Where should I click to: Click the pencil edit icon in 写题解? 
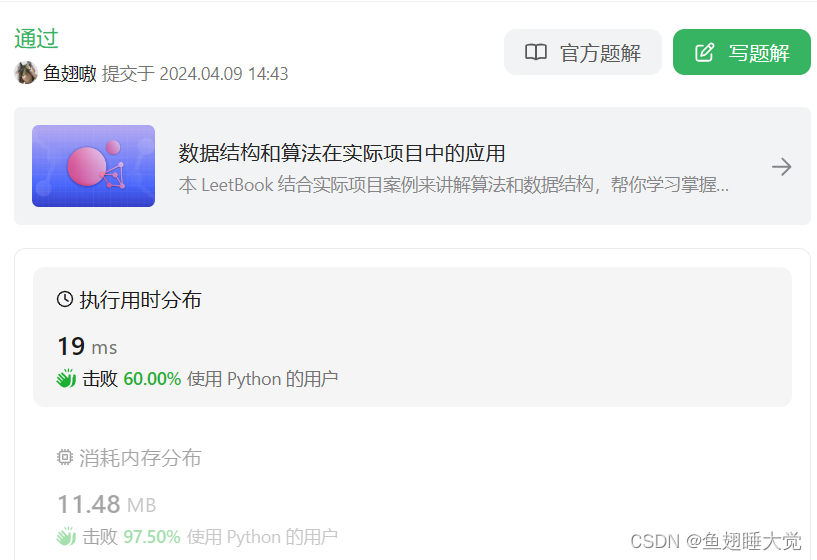pos(704,53)
